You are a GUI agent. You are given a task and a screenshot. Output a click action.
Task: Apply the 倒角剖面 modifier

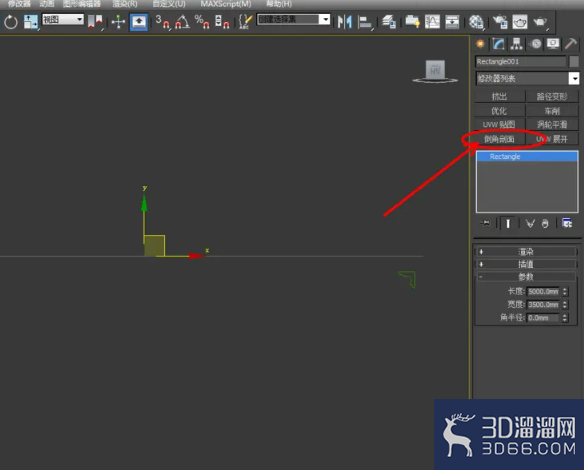click(x=499, y=139)
